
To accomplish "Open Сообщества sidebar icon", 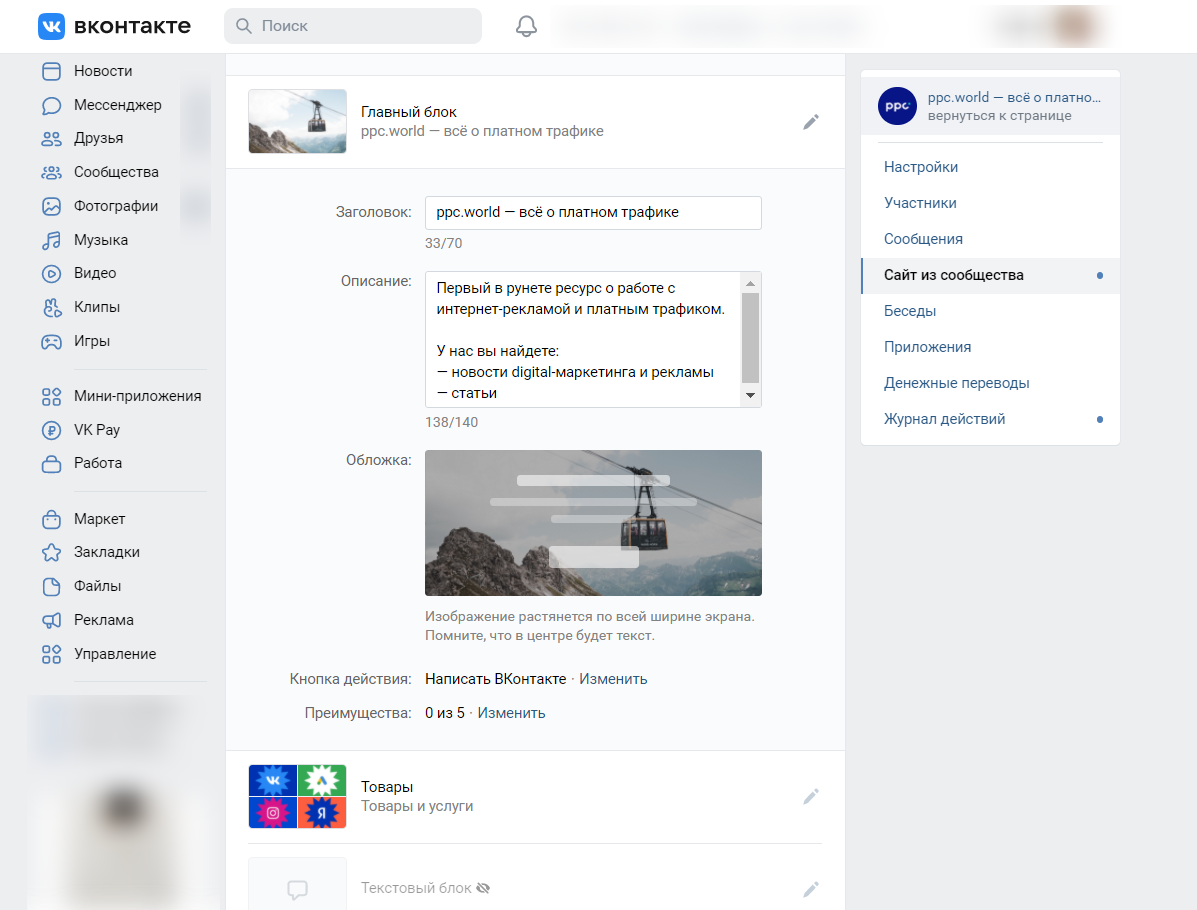I will [x=51, y=173].
